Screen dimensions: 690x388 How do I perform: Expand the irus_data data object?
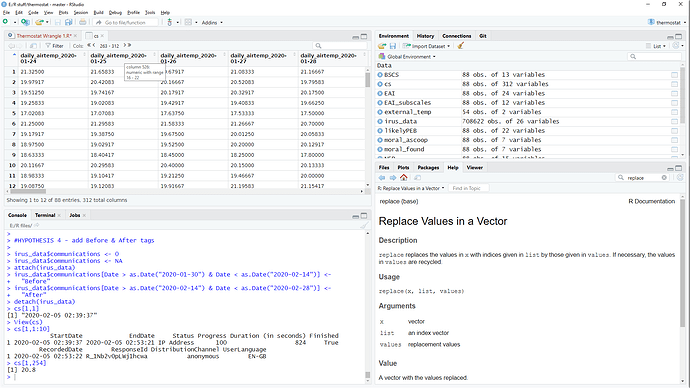pyautogui.click(x=380, y=121)
